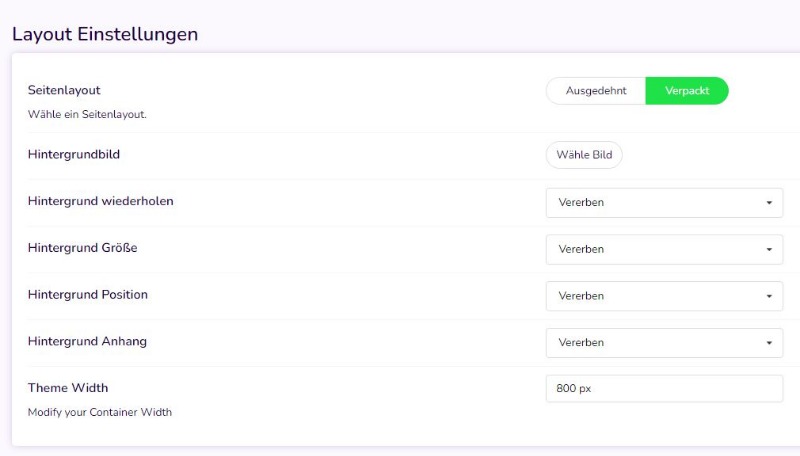Click the Hintergrund Position label text
Image resolution: width=800 pixels, height=456 pixels.
click(88, 295)
